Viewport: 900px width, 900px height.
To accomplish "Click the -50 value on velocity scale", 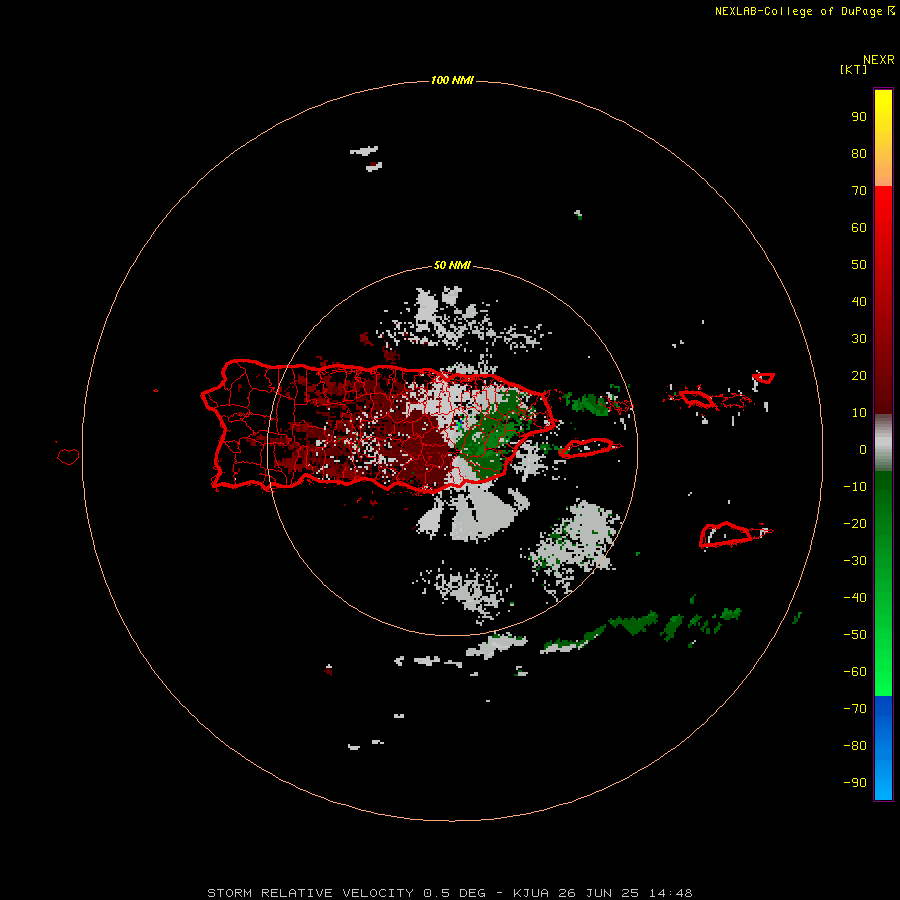I will 855,635.
